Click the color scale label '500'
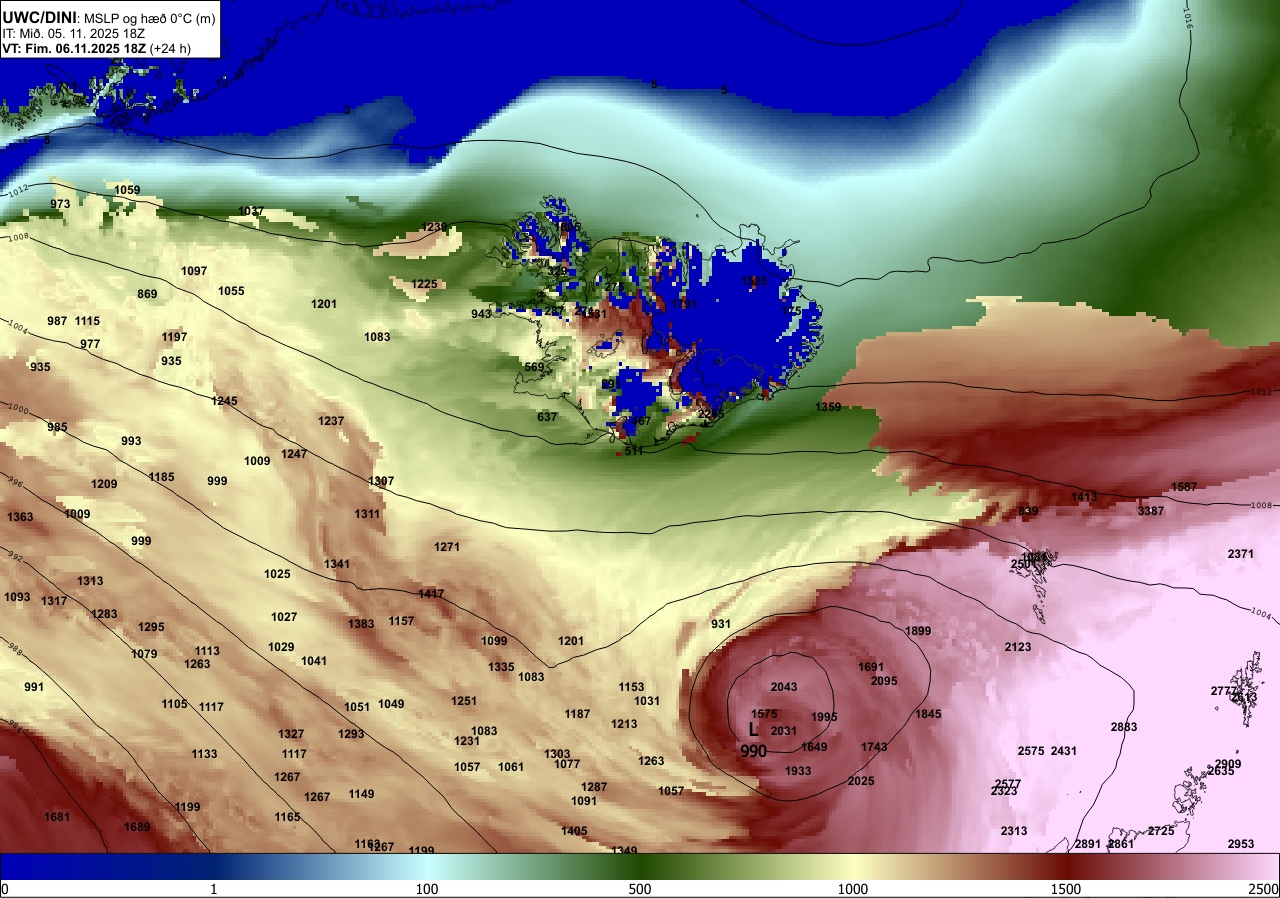This screenshot has width=1280, height=898. (x=640, y=889)
